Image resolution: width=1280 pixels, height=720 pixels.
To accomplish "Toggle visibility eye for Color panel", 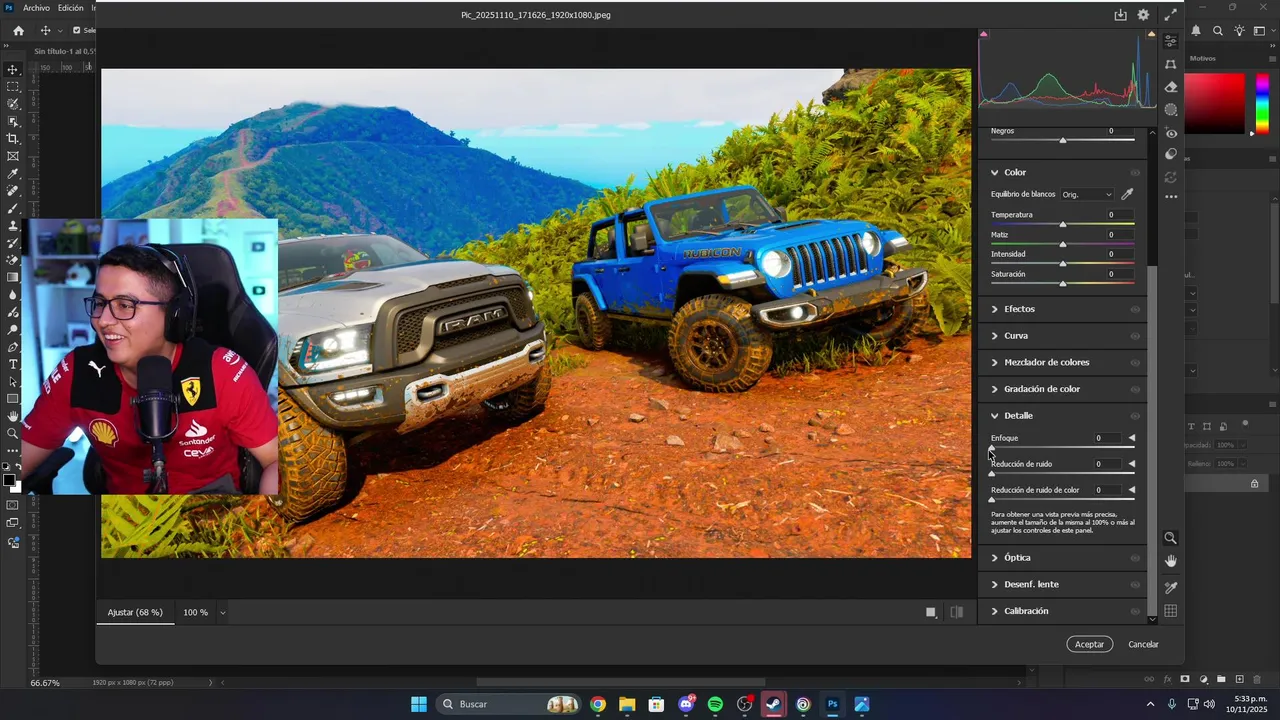I will [1135, 173].
